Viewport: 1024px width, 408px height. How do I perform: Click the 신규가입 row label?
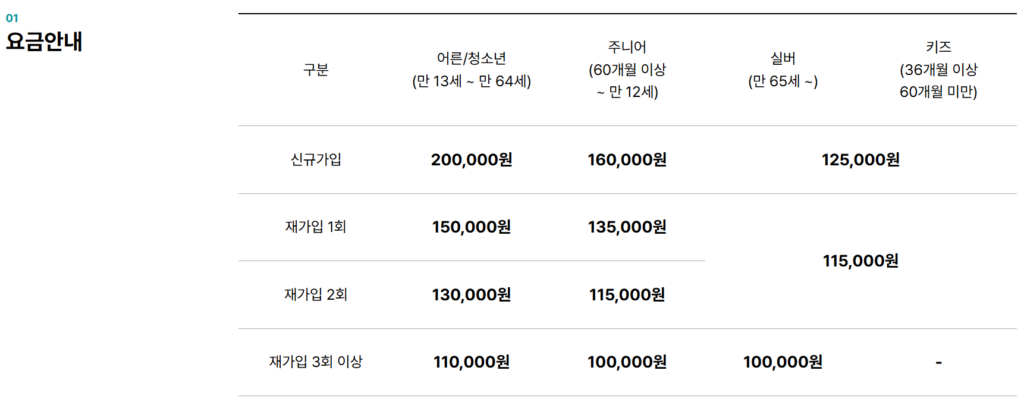[x=316, y=160]
